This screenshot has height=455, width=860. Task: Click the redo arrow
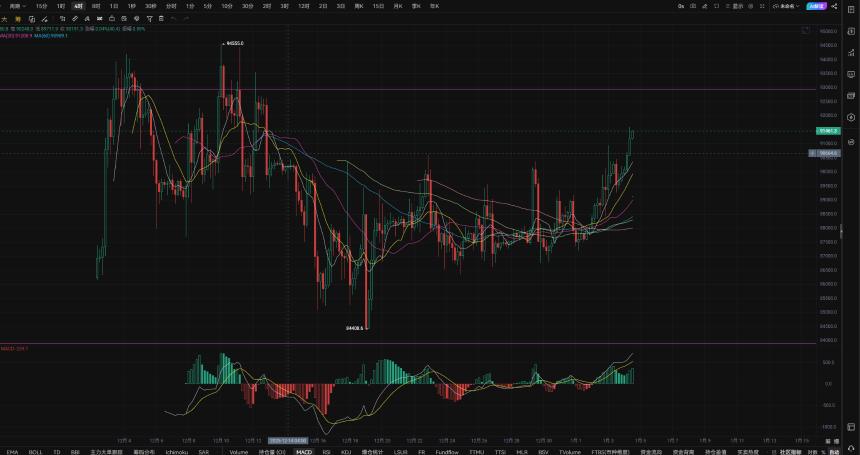(186, 19)
